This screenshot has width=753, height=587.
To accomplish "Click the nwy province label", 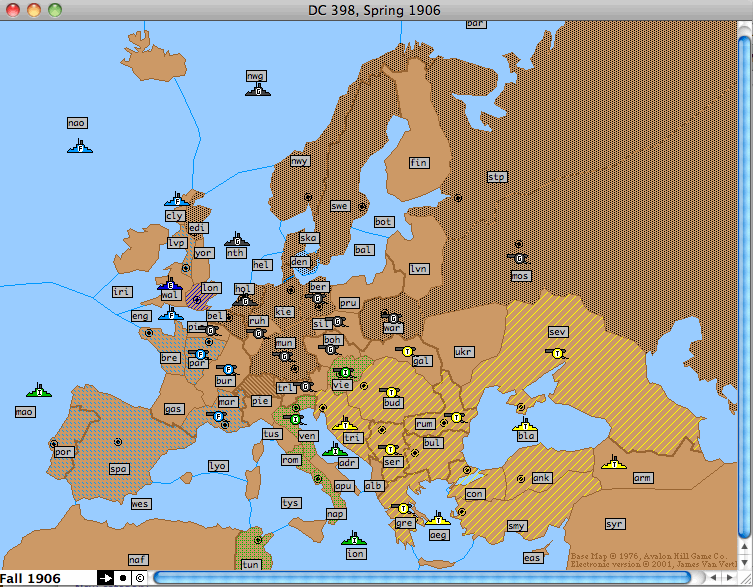I will pos(300,161).
